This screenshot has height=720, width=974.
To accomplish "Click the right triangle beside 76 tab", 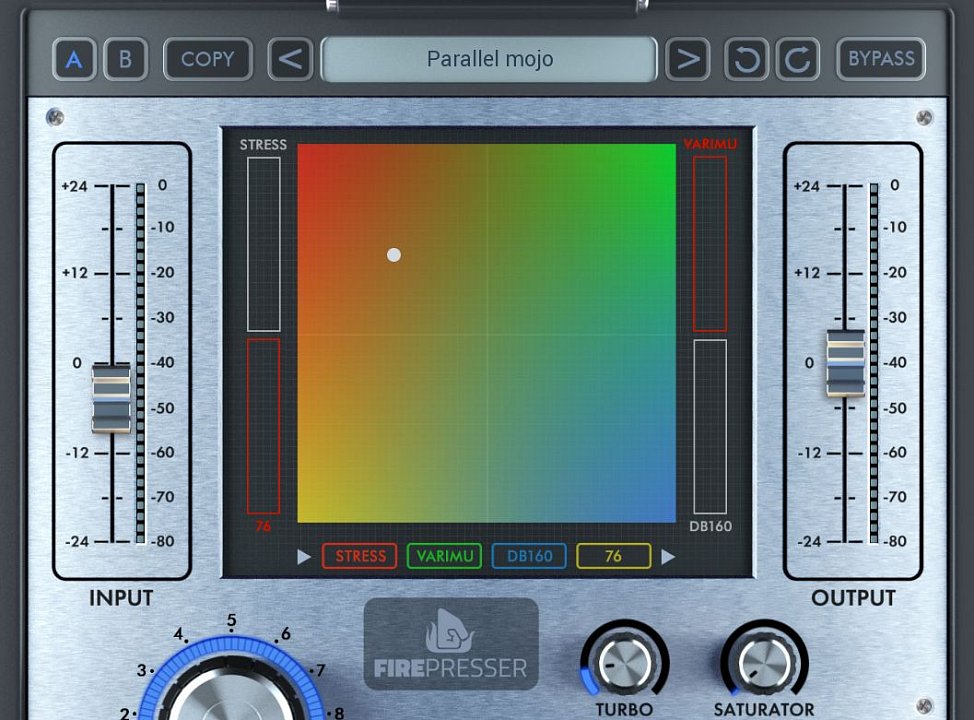I will 668,557.
